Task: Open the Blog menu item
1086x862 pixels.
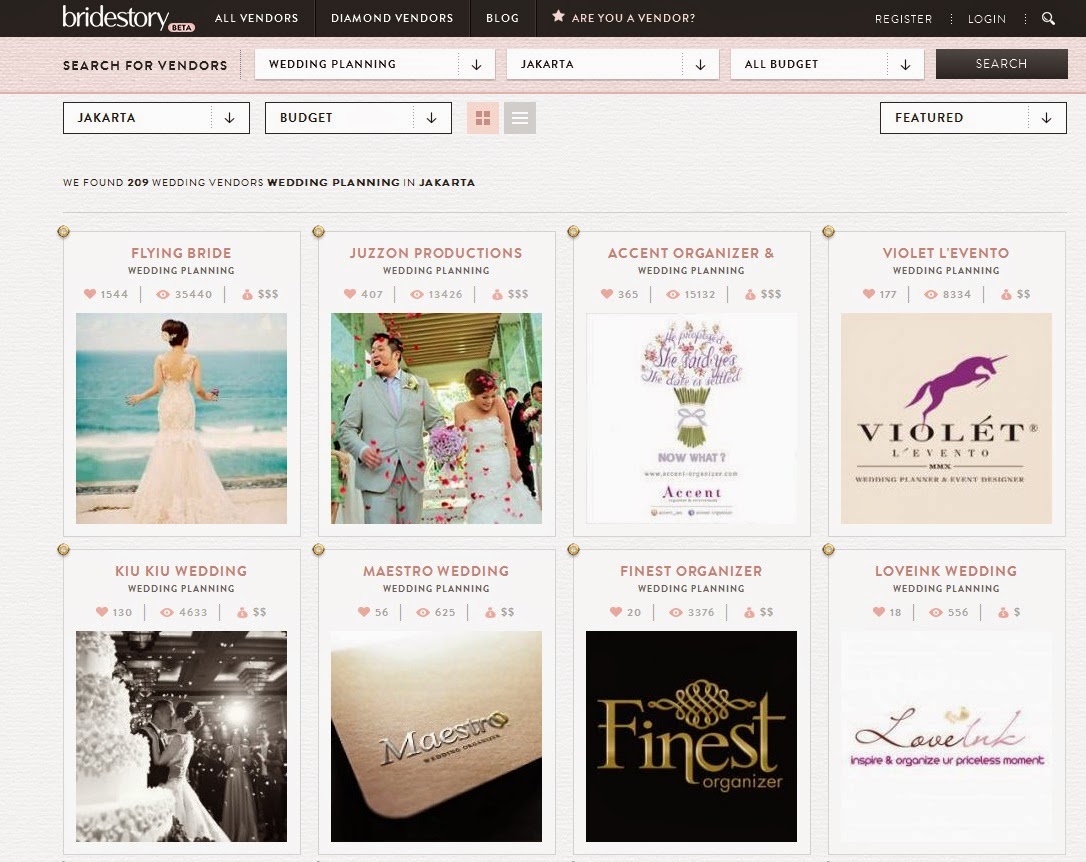Action: point(502,18)
